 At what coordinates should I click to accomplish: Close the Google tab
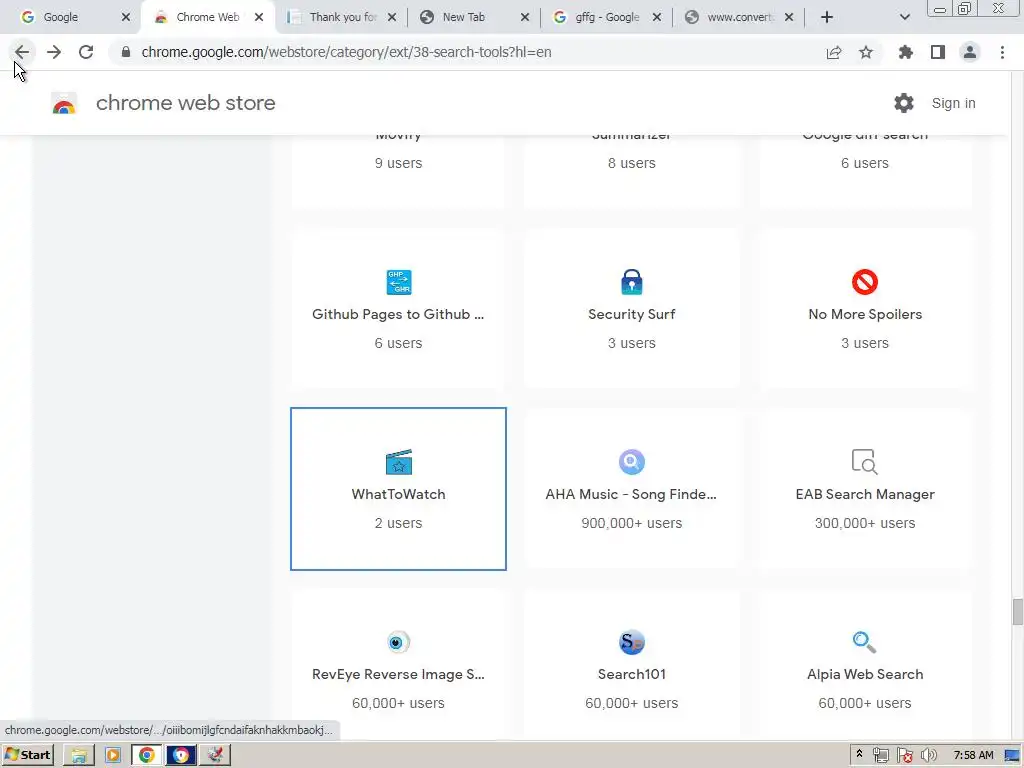pos(126,17)
